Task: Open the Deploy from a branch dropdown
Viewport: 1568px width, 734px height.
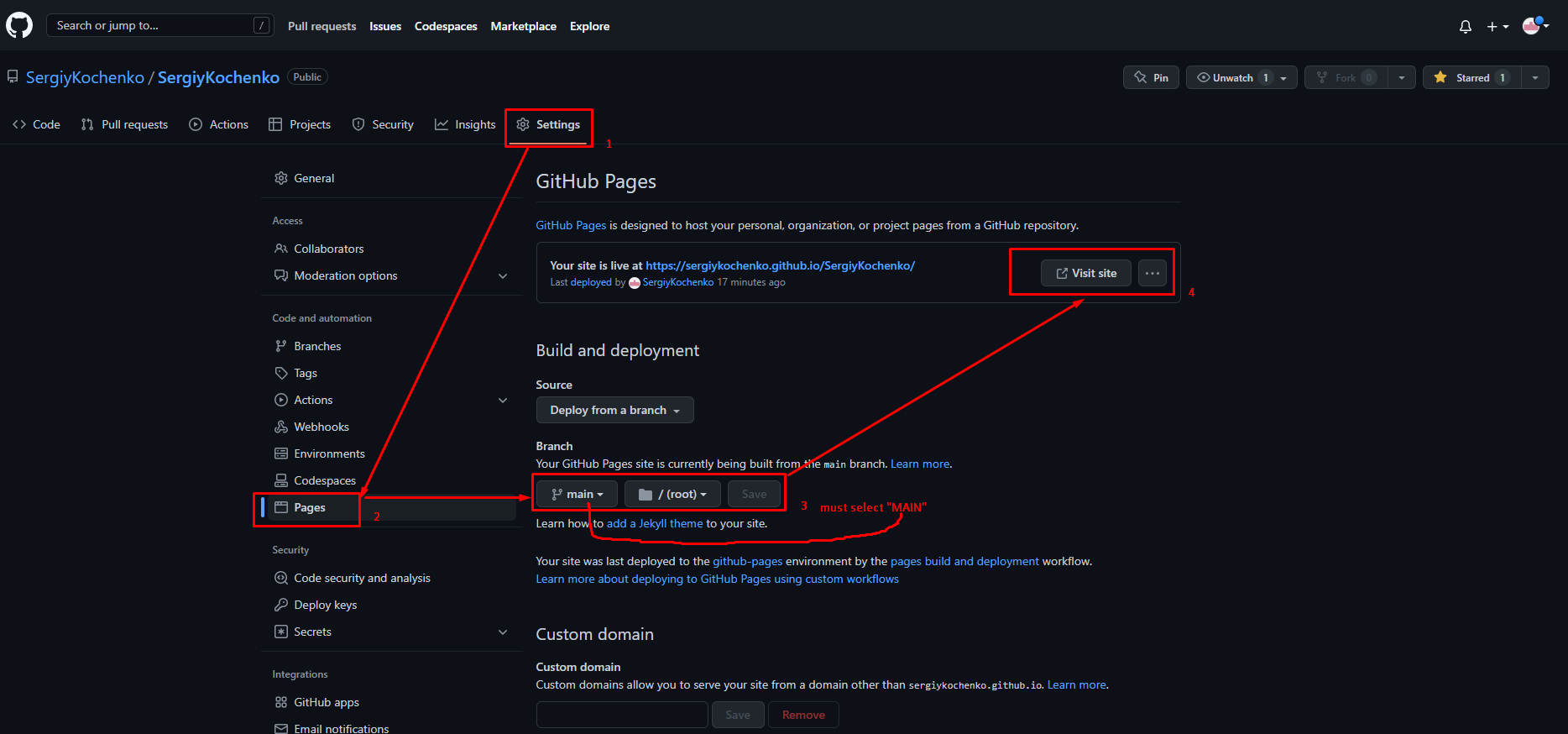Action: pyautogui.click(x=615, y=410)
